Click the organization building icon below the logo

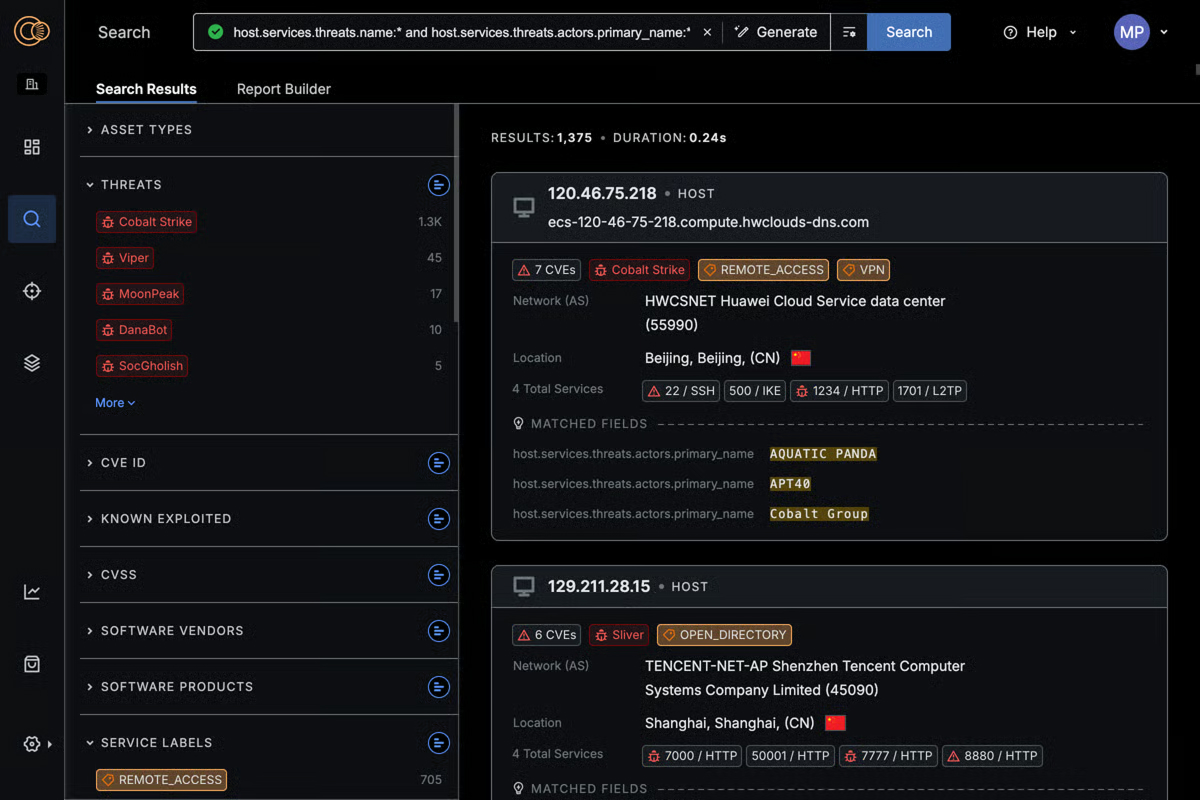pyautogui.click(x=31, y=83)
